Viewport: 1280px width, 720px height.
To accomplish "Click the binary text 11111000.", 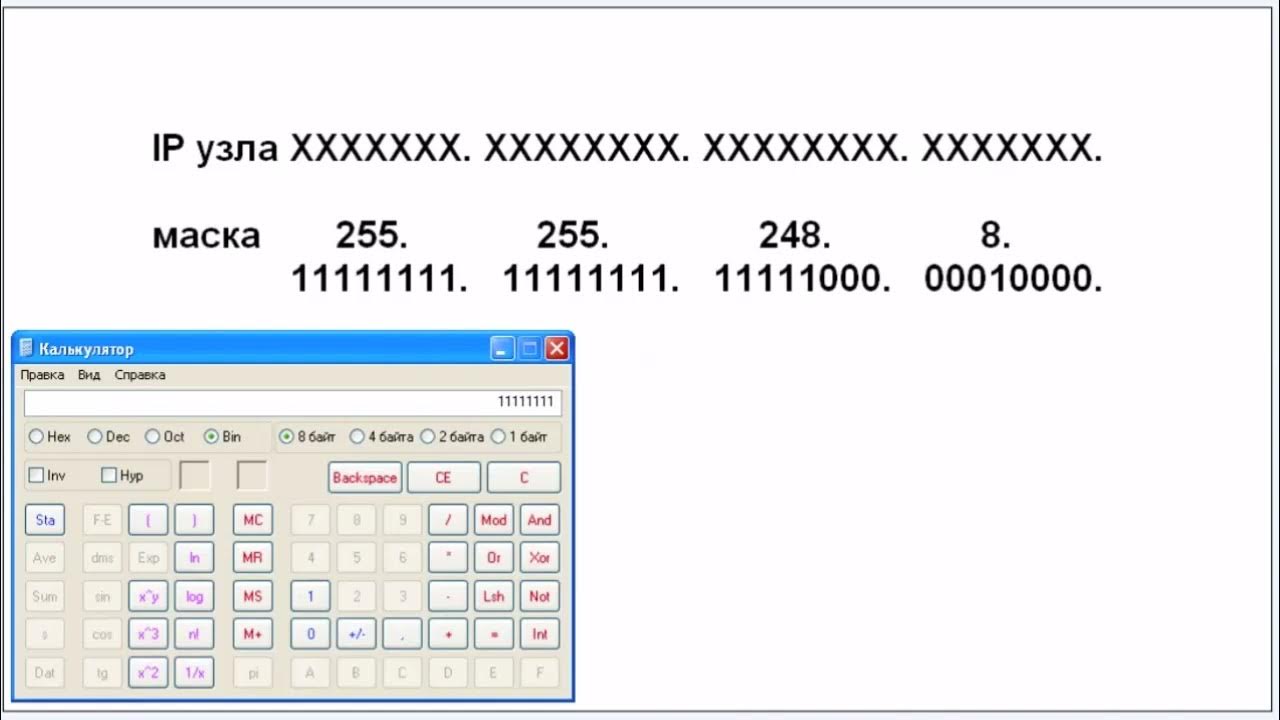I will click(x=802, y=280).
